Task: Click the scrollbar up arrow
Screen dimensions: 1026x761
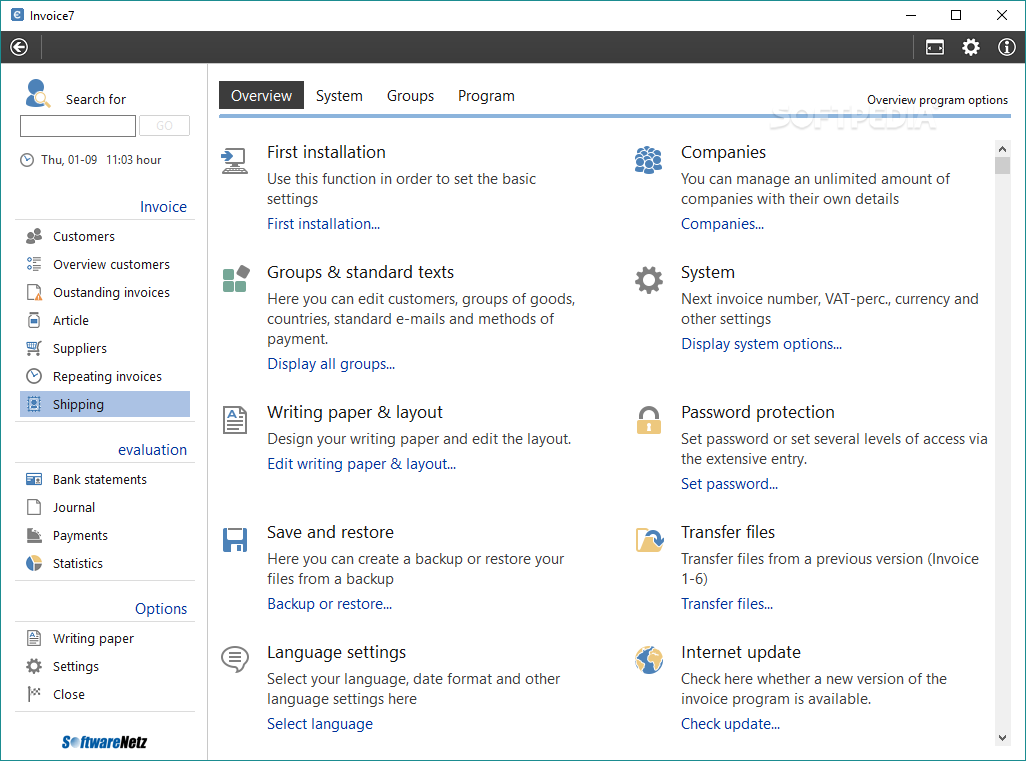Action: click(x=1002, y=149)
